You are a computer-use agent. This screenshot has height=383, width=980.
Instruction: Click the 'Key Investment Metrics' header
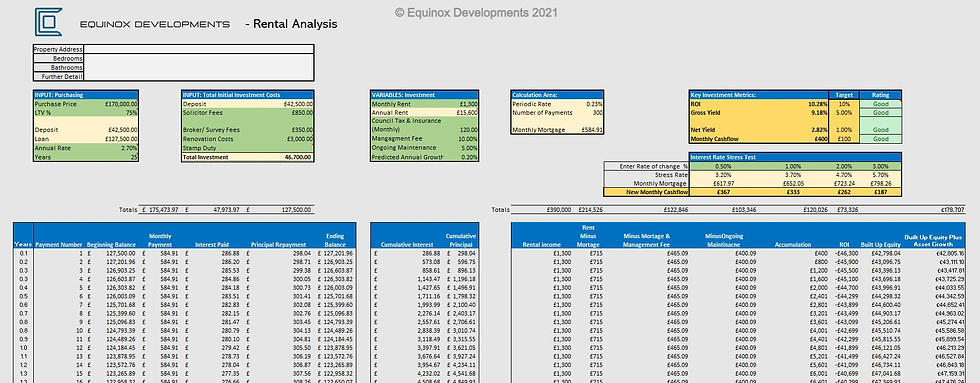pos(759,95)
